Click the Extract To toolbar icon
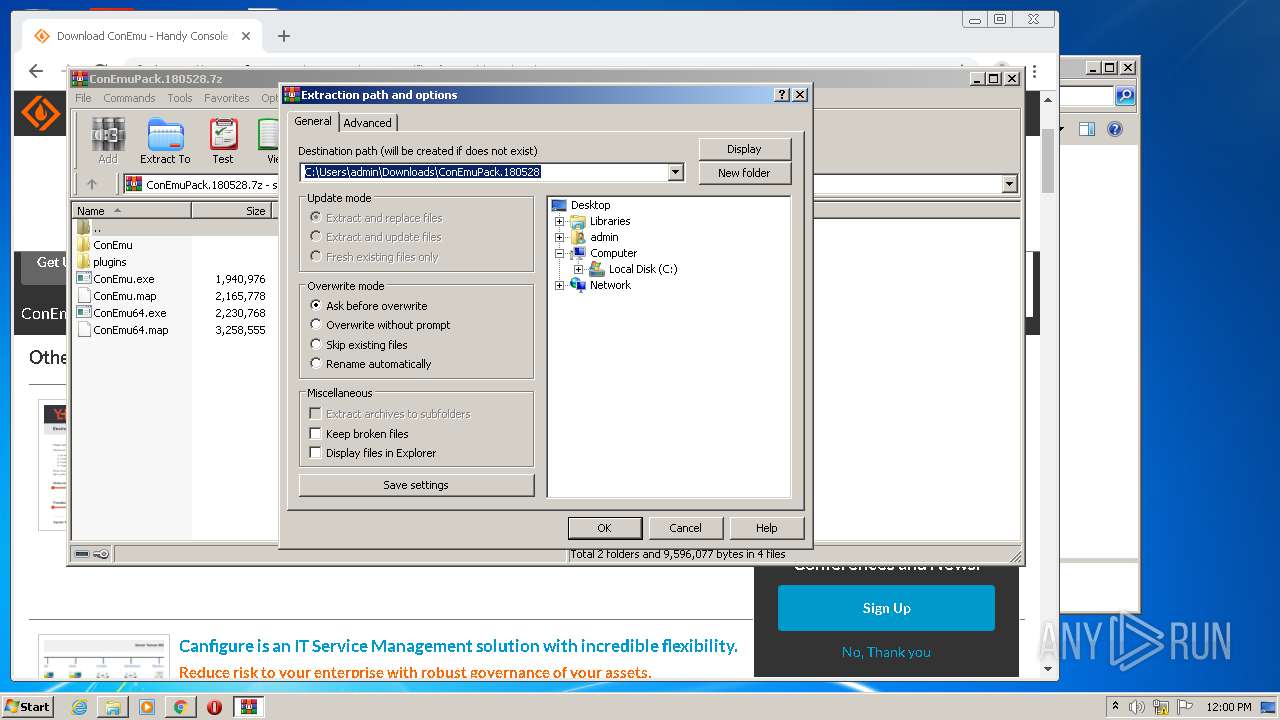1280x720 pixels. (165, 141)
